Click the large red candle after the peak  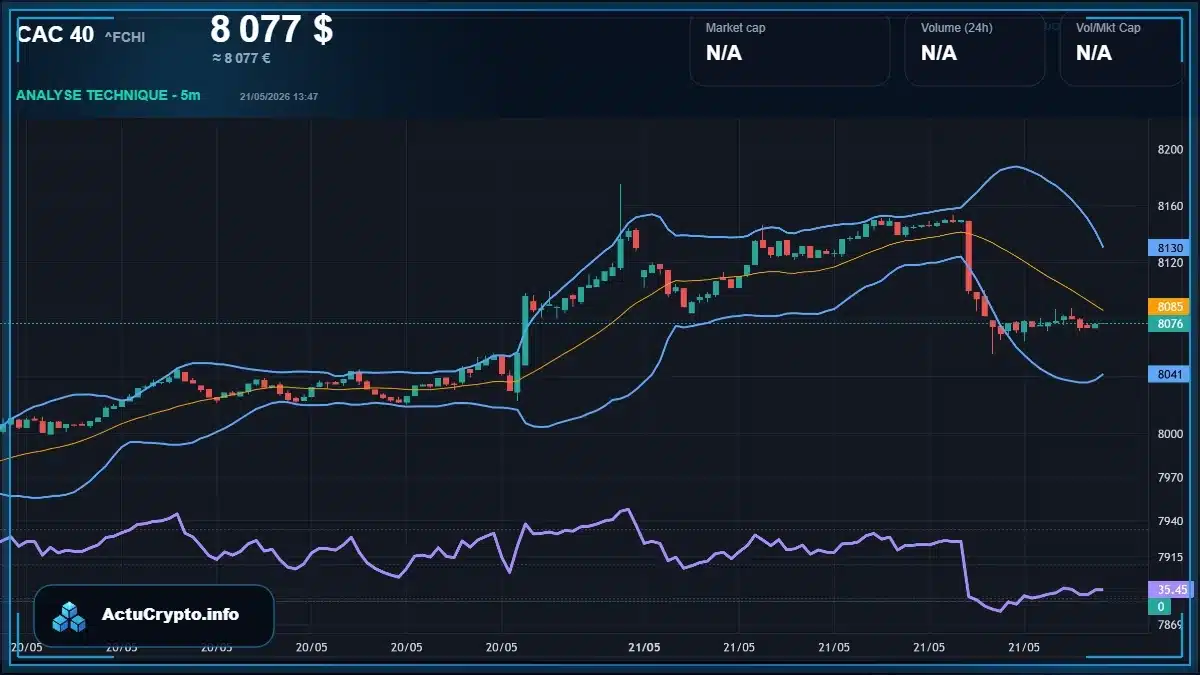pyautogui.click(x=969, y=256)
